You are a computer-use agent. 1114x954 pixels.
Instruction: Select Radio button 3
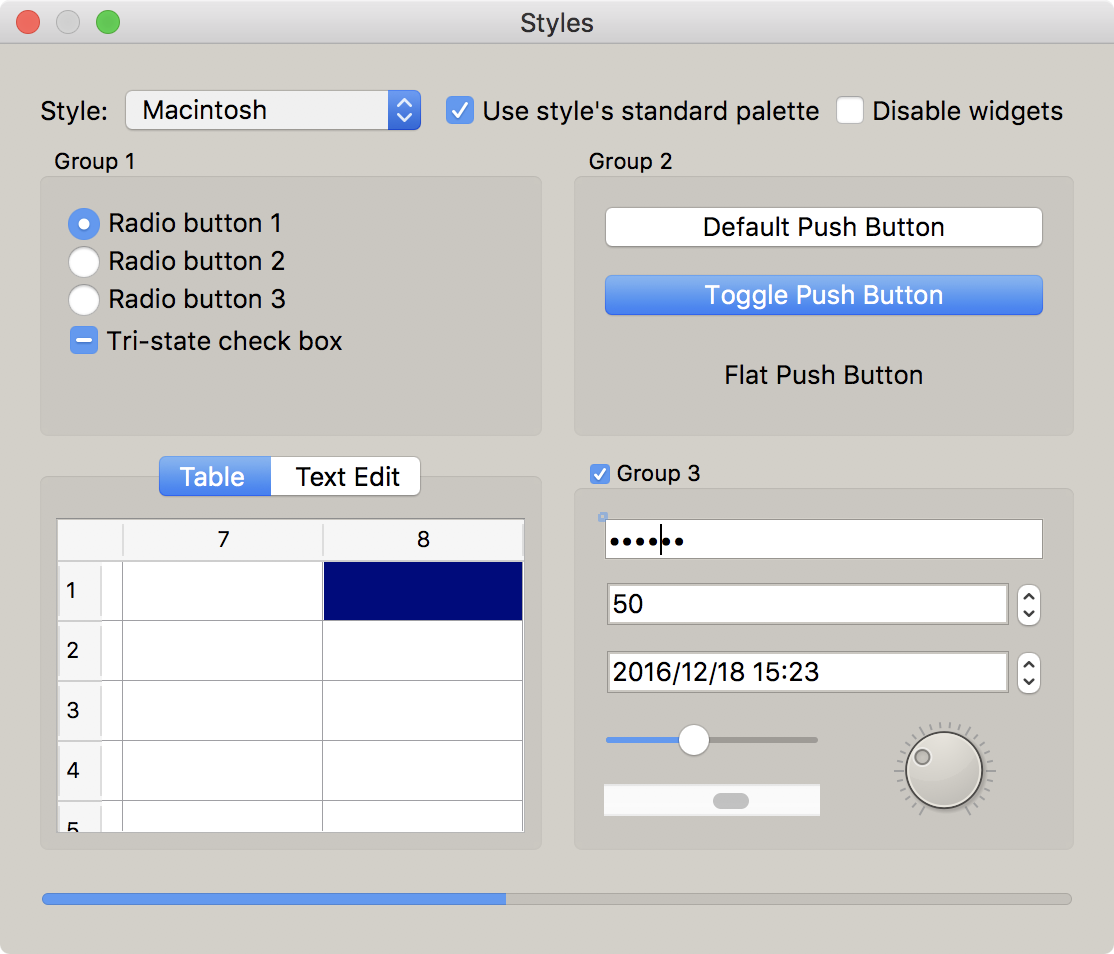pos(84,299)
